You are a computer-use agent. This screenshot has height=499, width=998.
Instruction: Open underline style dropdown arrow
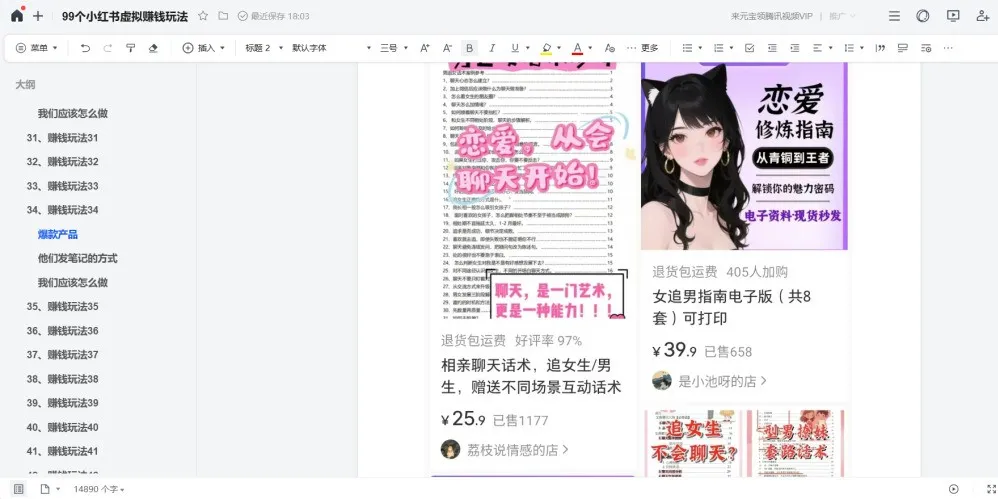[527, 48]
